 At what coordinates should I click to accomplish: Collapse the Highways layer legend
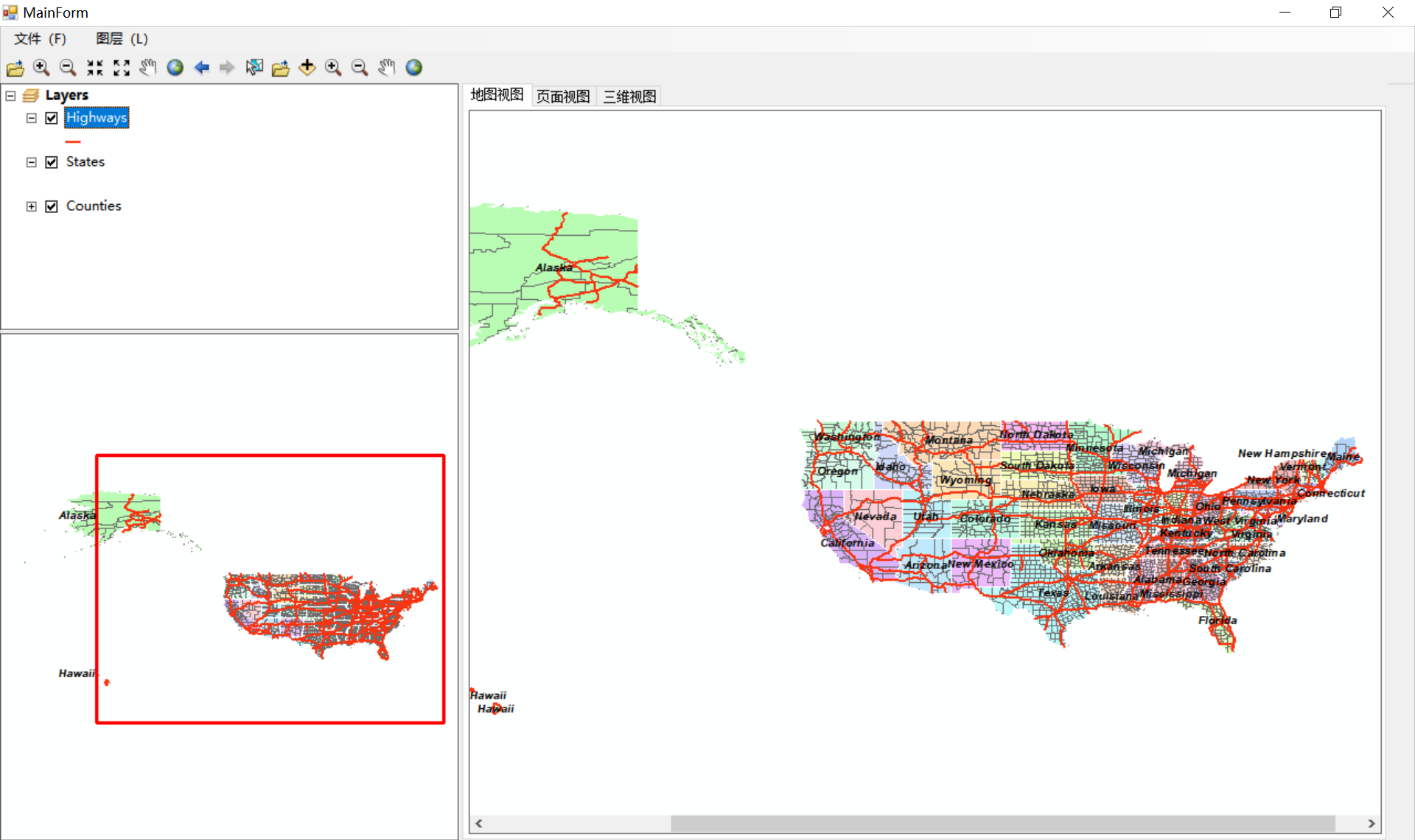pyautogui.click(x=31, y=118)
